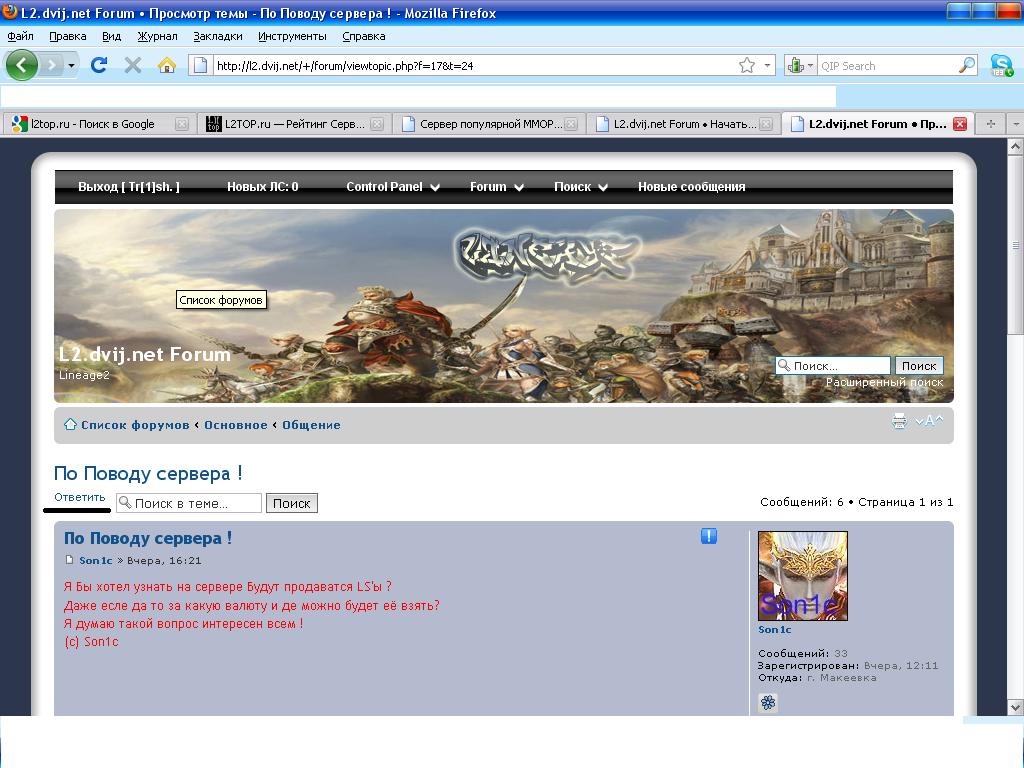Image resolution: width=1024 pixels, height=768 pixels.
Task: Open Расширенный поиск link
Action: pos(884,382)
